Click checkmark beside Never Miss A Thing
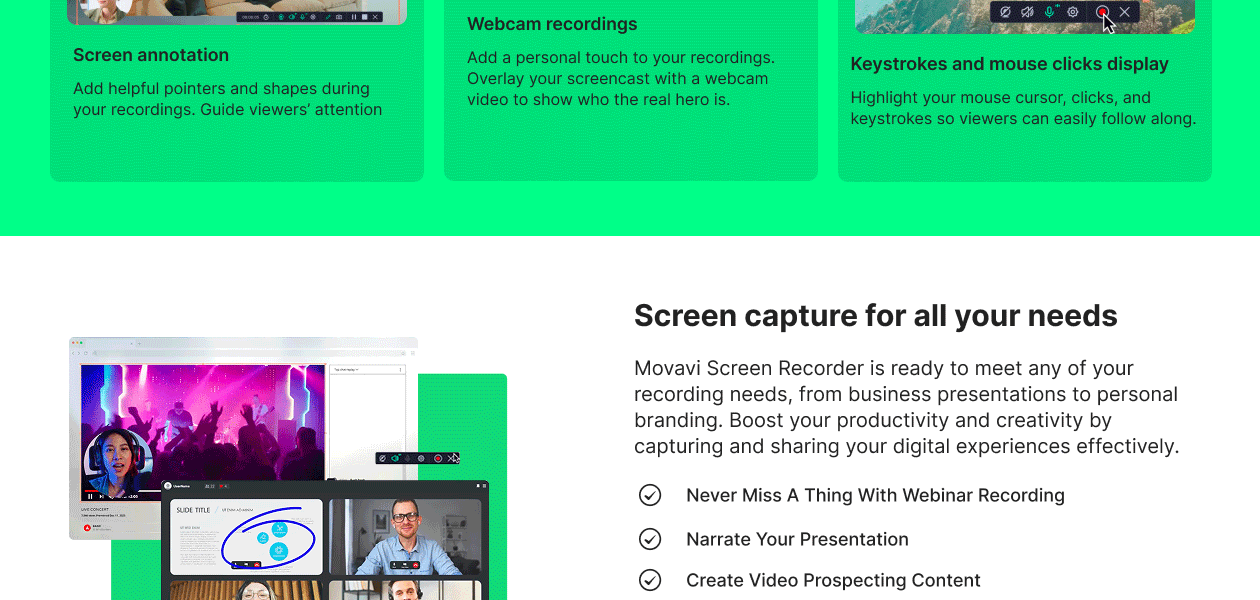 coord(650,495)
